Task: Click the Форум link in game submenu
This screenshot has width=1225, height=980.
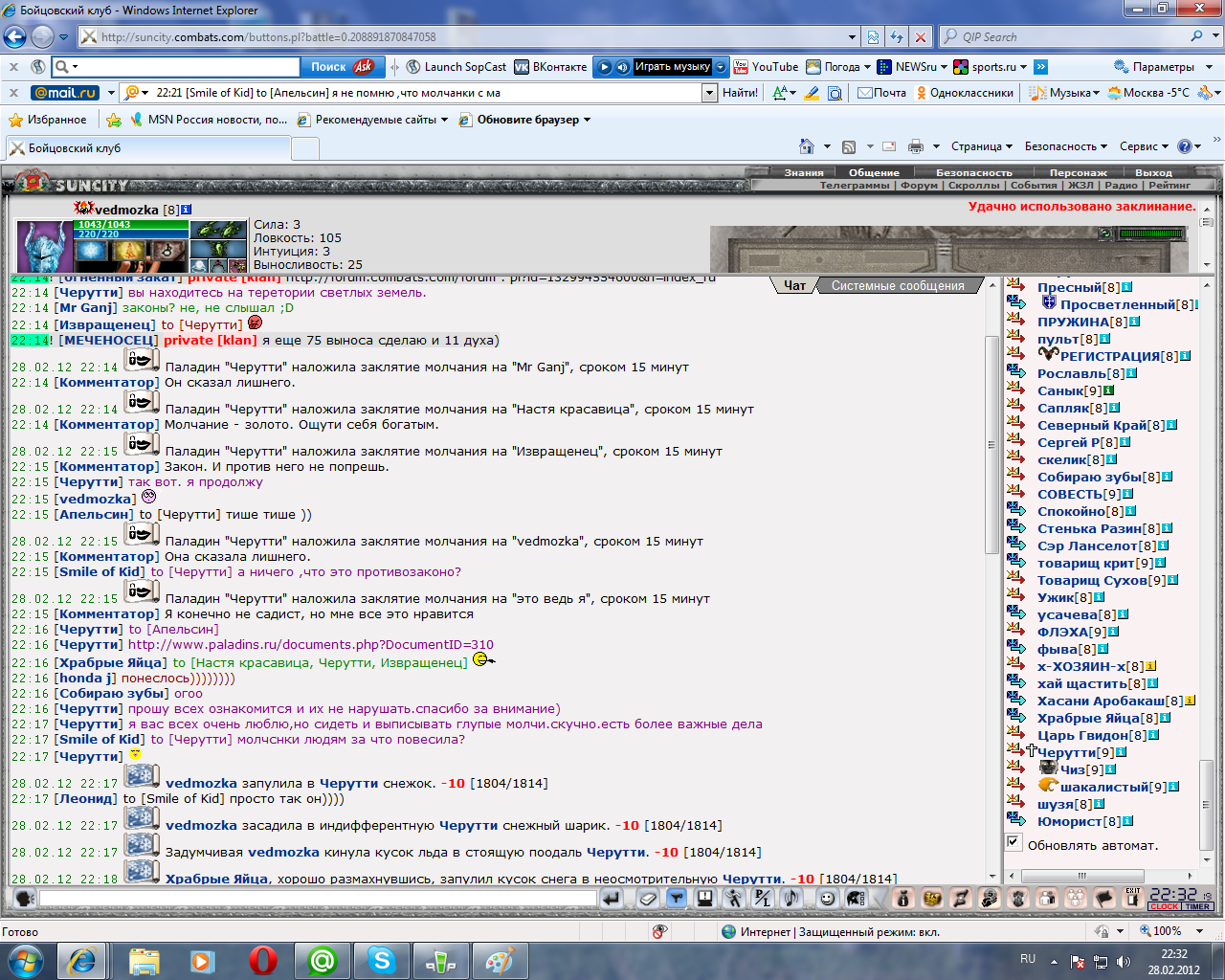Action: [919, 186]
